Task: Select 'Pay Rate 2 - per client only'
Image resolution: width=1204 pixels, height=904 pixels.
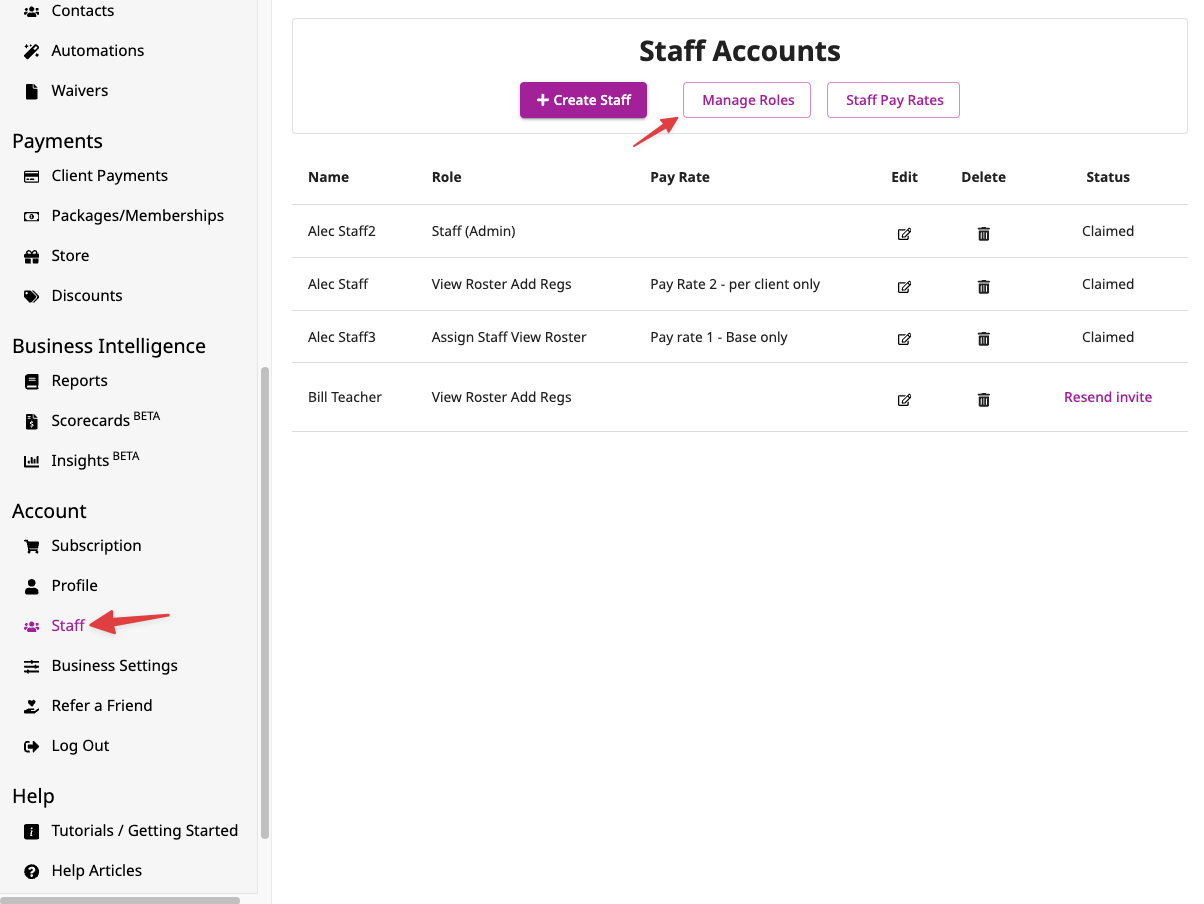Action: tap(735, 284)
